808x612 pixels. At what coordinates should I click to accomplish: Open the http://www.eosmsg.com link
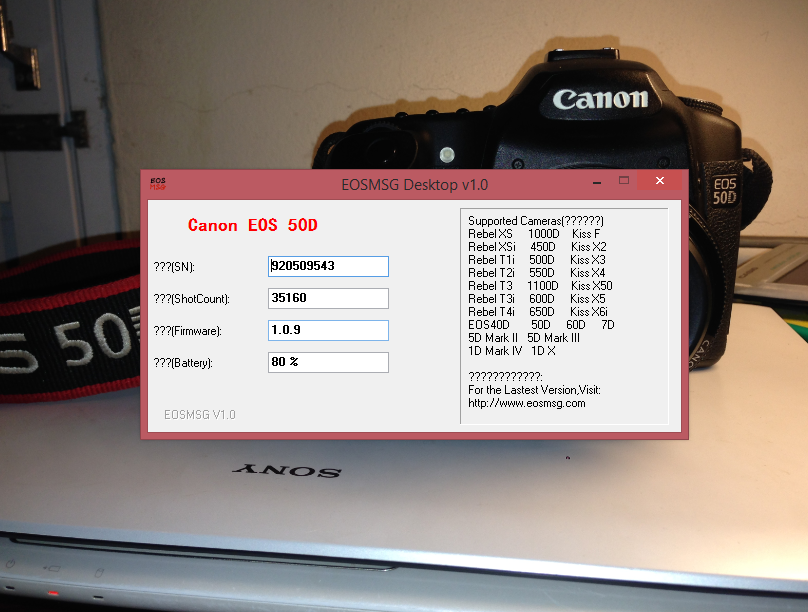pyautogui.click(x=527, y=403)
